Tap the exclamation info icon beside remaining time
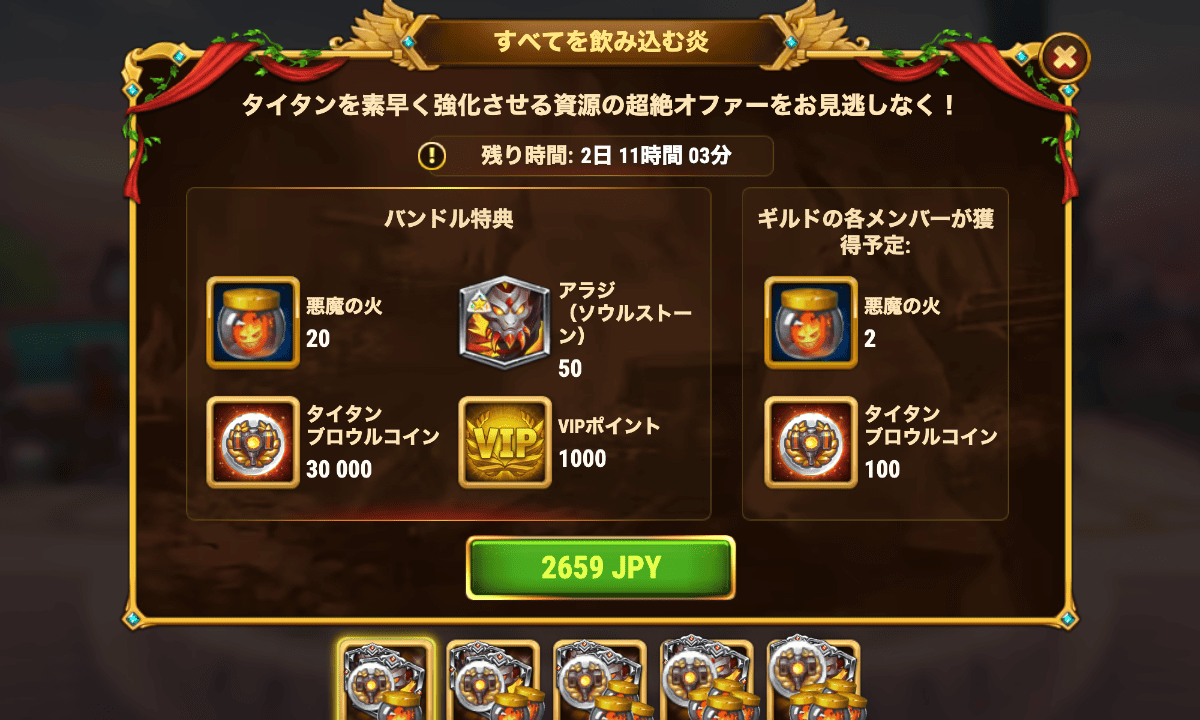Screen dimensions: 1200x720 (432, 156)
